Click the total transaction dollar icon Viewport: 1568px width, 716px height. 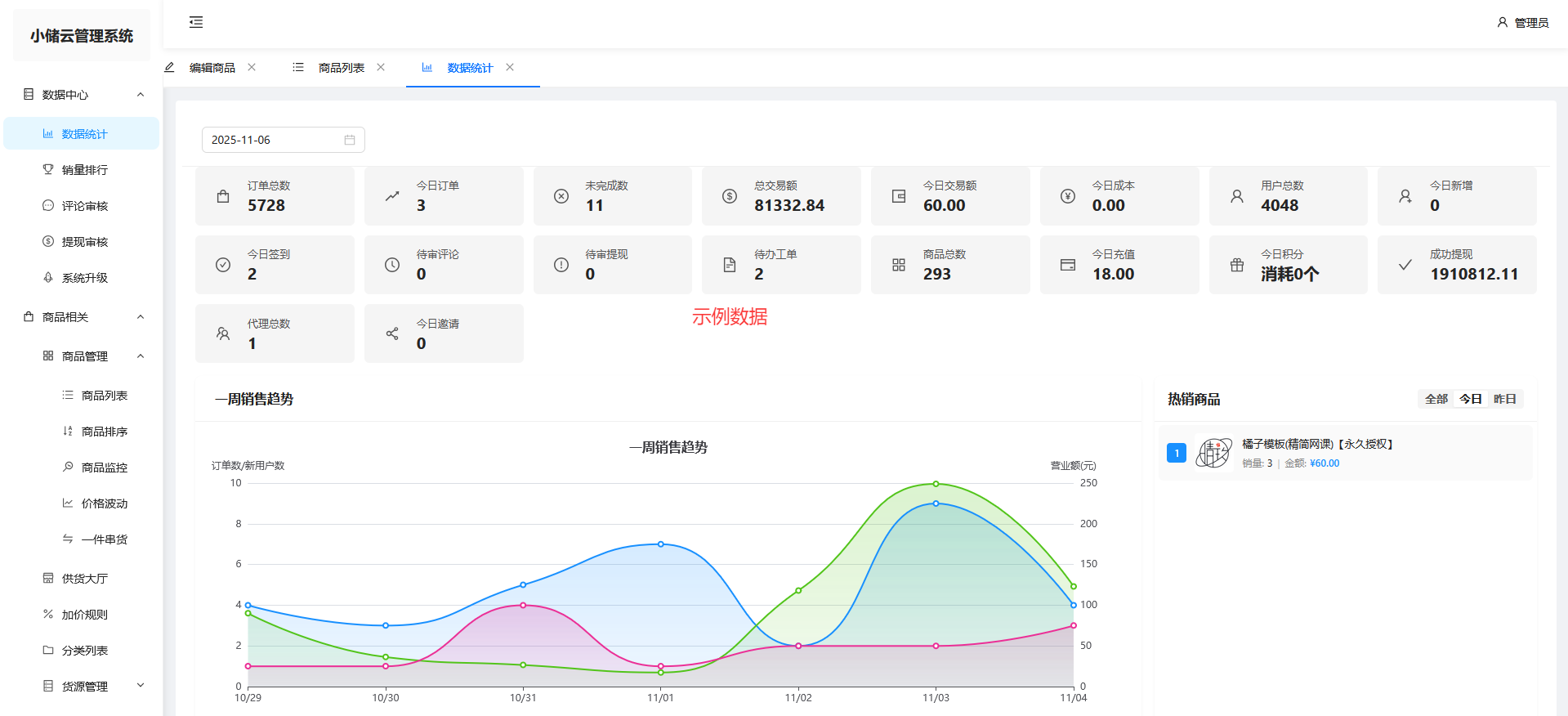(730, 196)
